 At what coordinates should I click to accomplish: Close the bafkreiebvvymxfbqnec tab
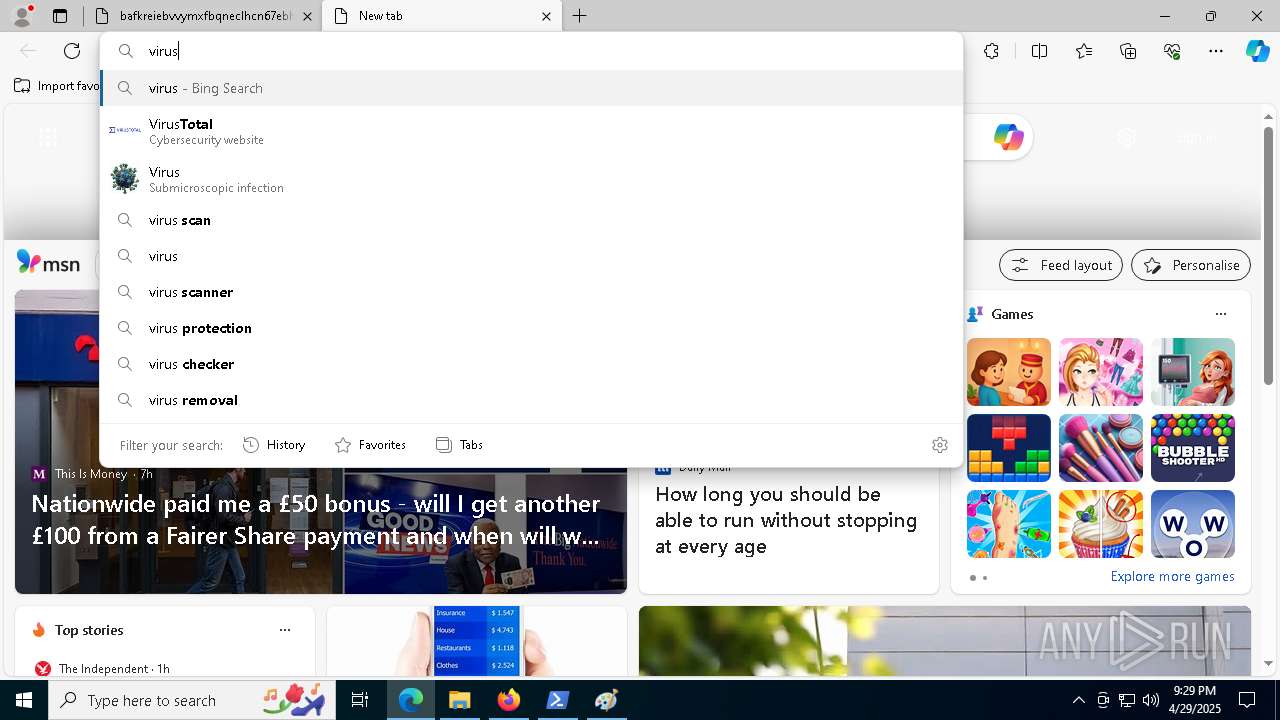pyautogui.click(x=307, y=16)
